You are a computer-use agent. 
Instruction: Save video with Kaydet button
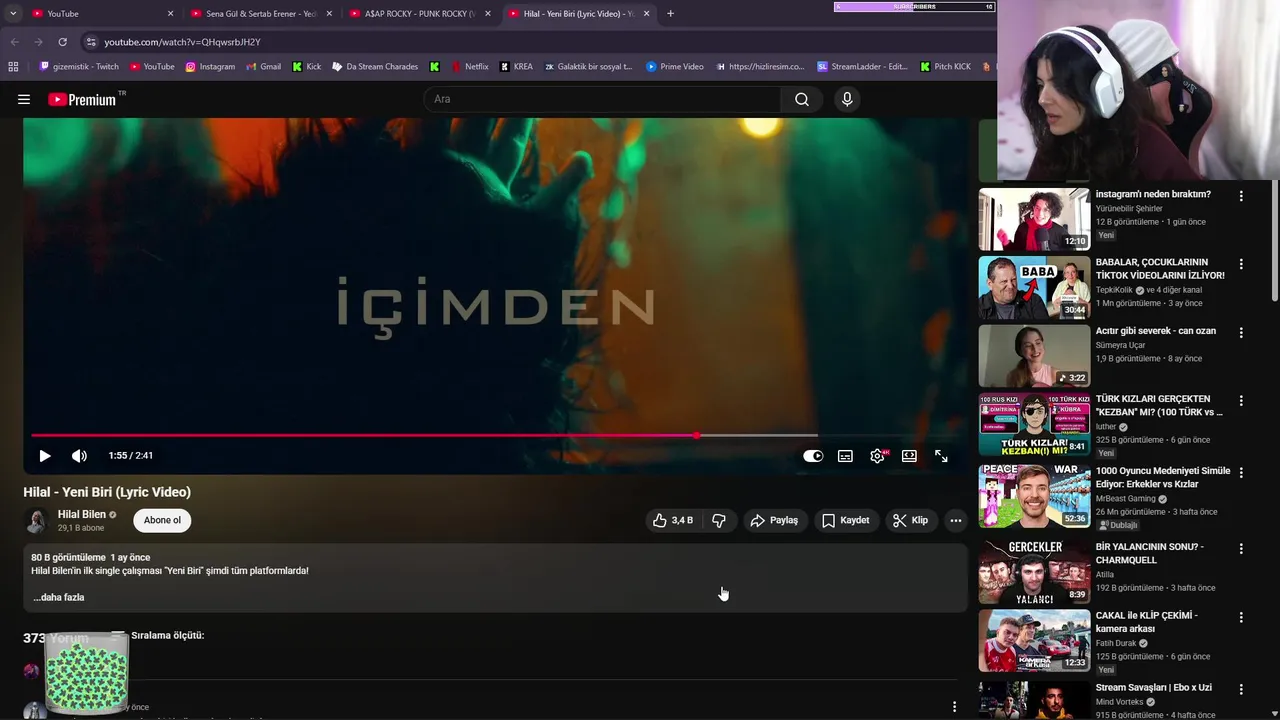point(846,520)
